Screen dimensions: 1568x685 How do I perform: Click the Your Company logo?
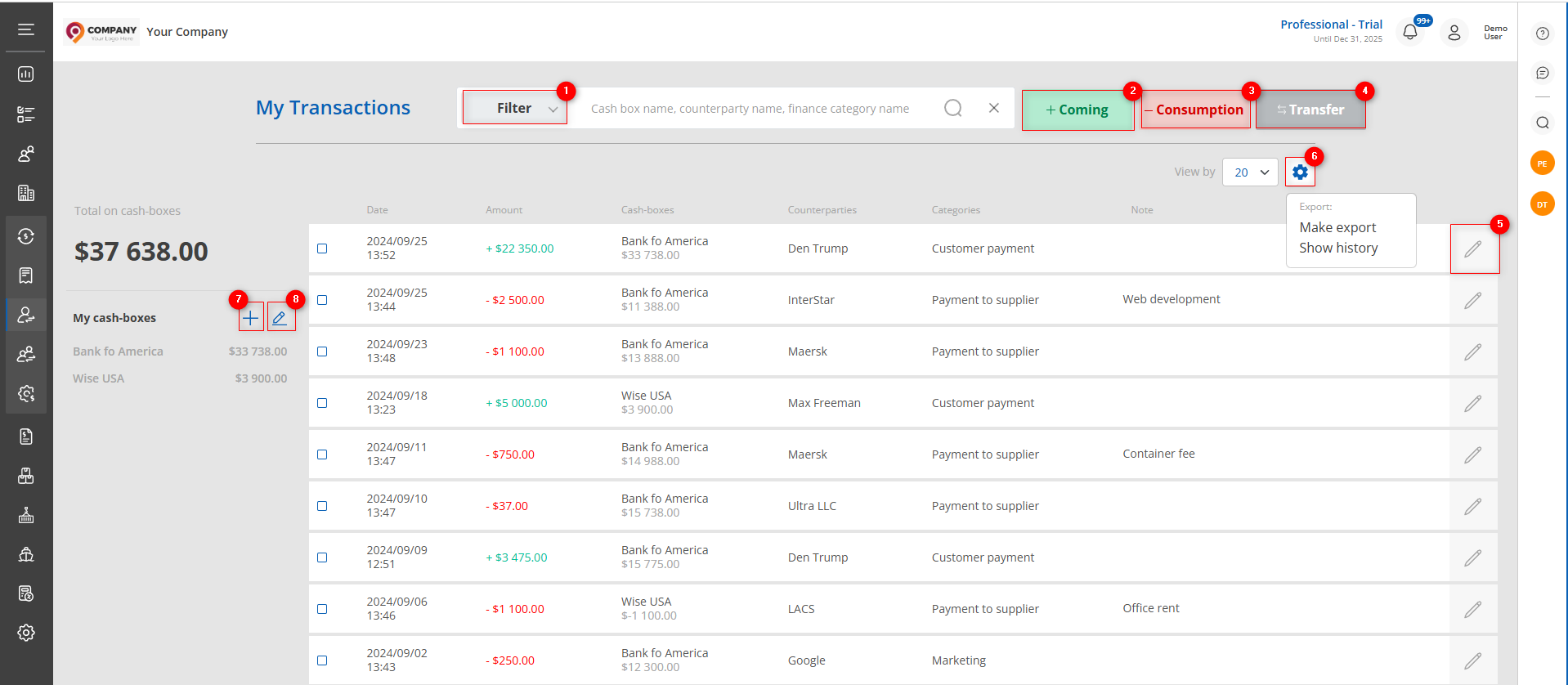click(x=101, y=32)
